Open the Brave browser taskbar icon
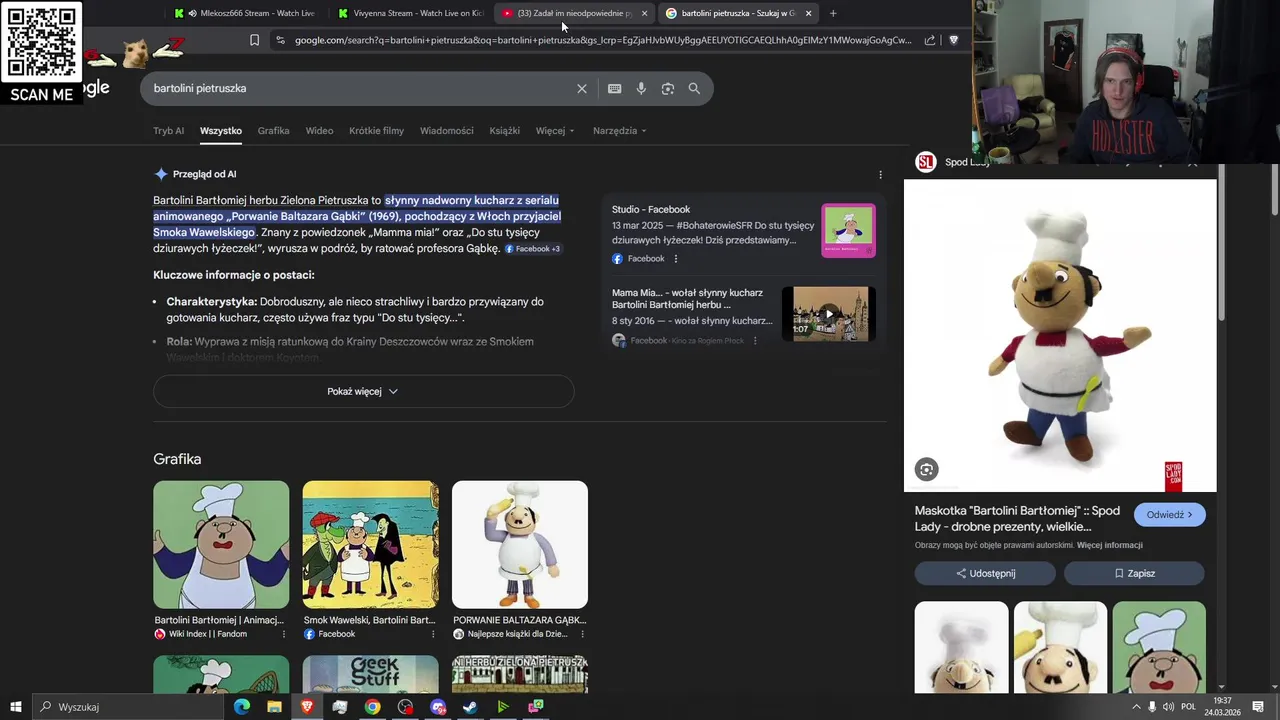The image size is (1280, 720). tap(307, 707)
